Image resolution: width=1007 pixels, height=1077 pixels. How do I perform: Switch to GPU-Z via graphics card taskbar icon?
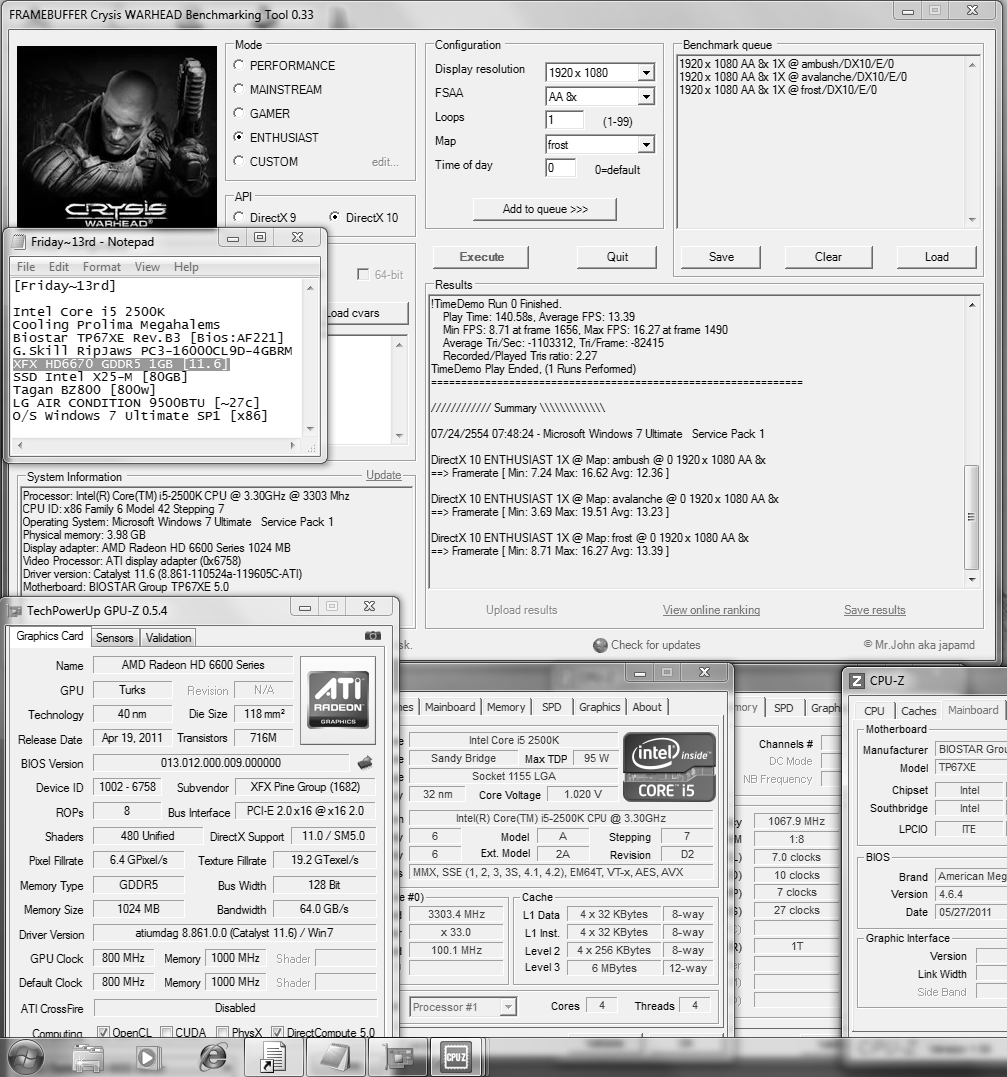pos(398,1057)
